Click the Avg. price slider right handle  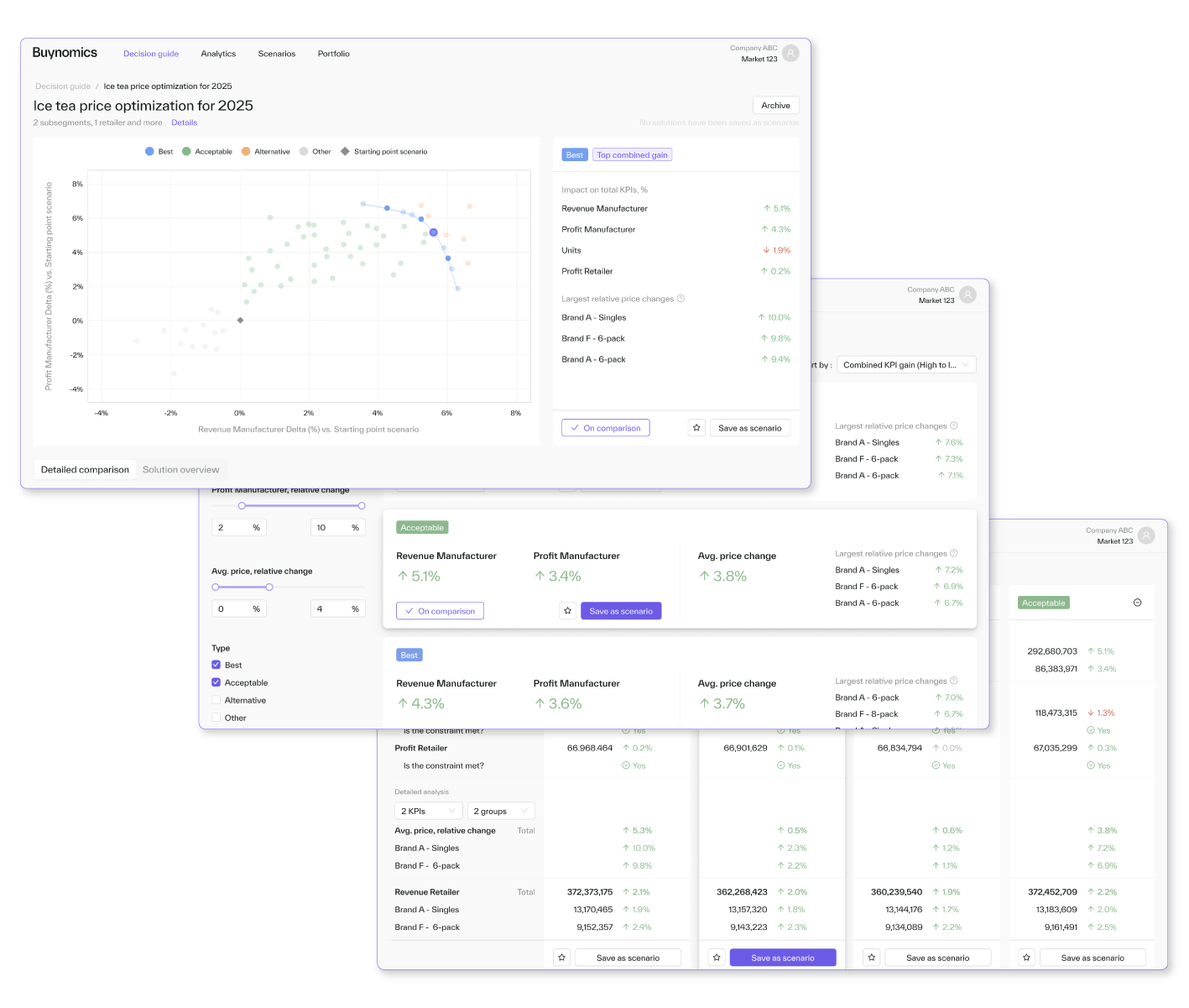(x=269, y=587)
